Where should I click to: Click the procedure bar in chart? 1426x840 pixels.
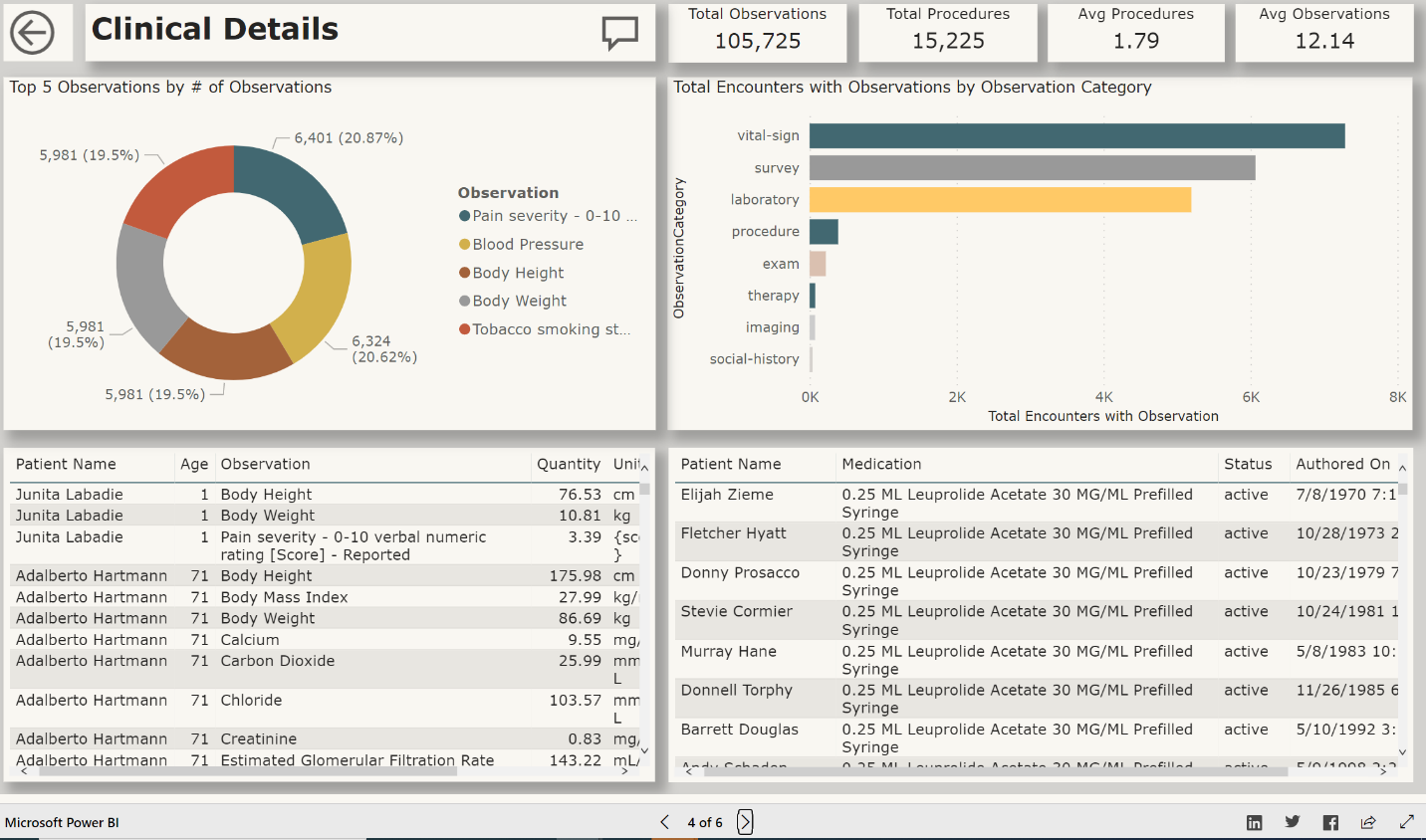pyautogui.click(x=824, y=231)
